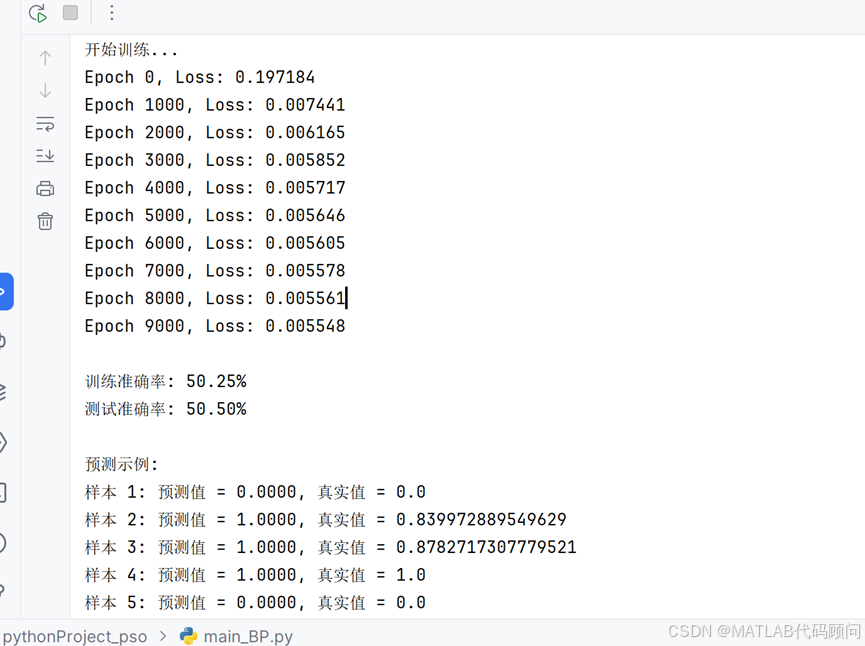Click the scroll to end icon
The height and width of the screenshot is (646, 865).
coord(45,156)
